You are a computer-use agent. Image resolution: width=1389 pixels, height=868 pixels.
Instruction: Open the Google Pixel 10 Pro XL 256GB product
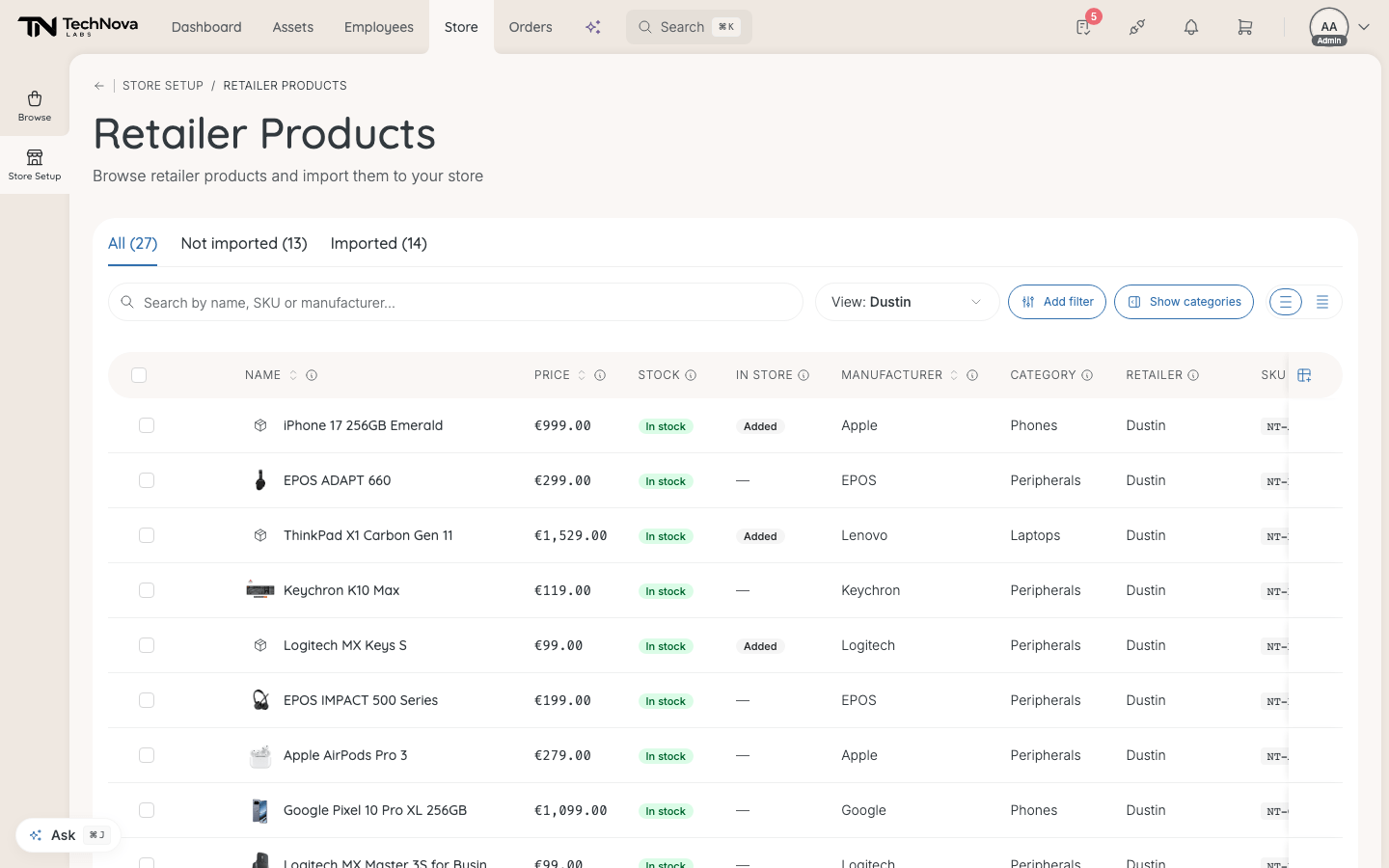pyautogui.click(x=375, y=810)
